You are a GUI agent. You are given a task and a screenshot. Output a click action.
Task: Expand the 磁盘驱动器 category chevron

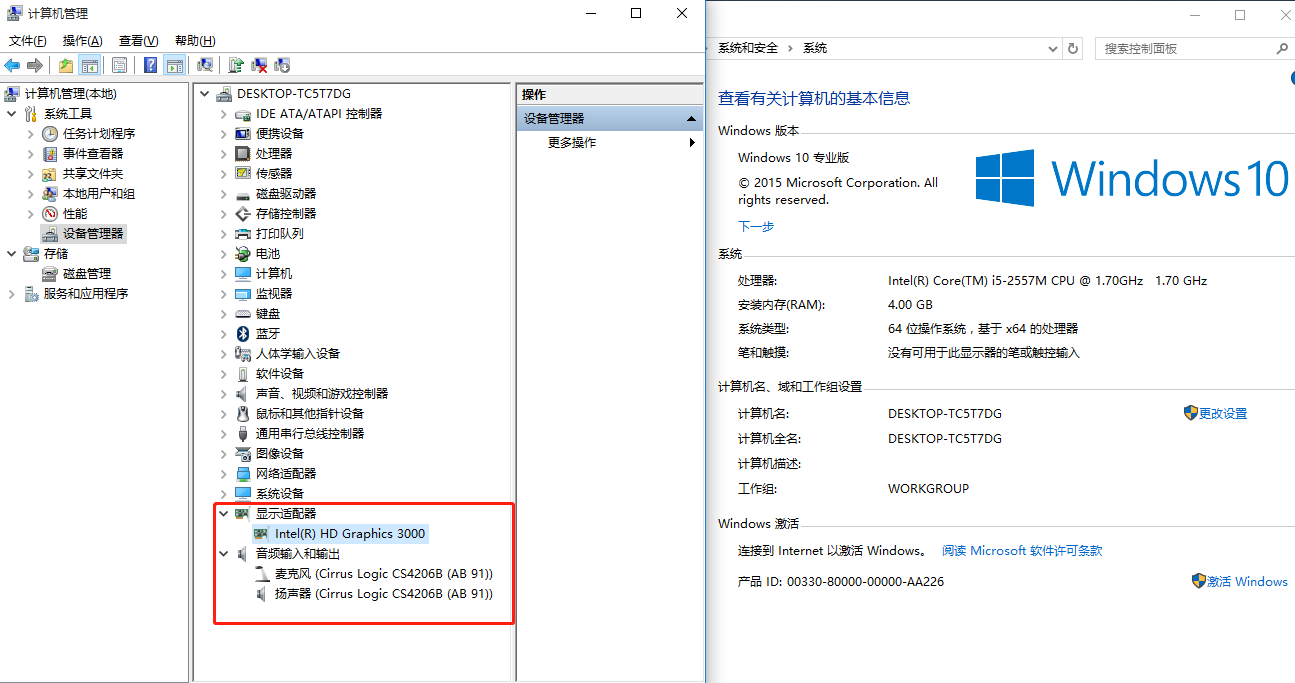tap(223, 193)
